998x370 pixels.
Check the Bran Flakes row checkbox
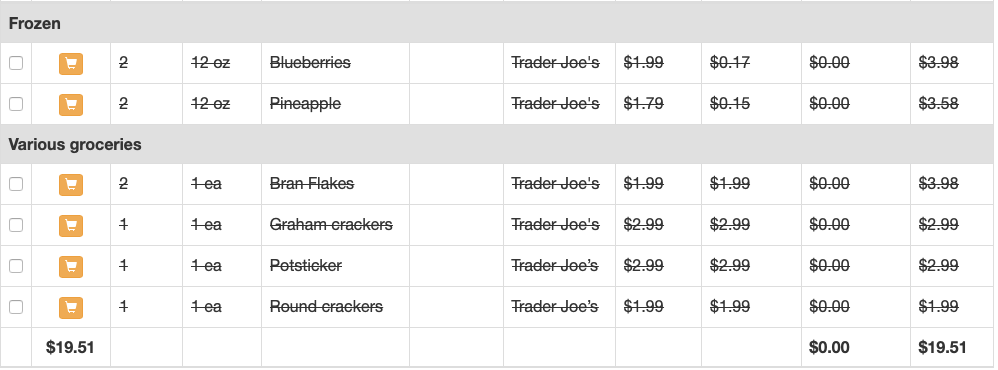click(x=16, y=184)
